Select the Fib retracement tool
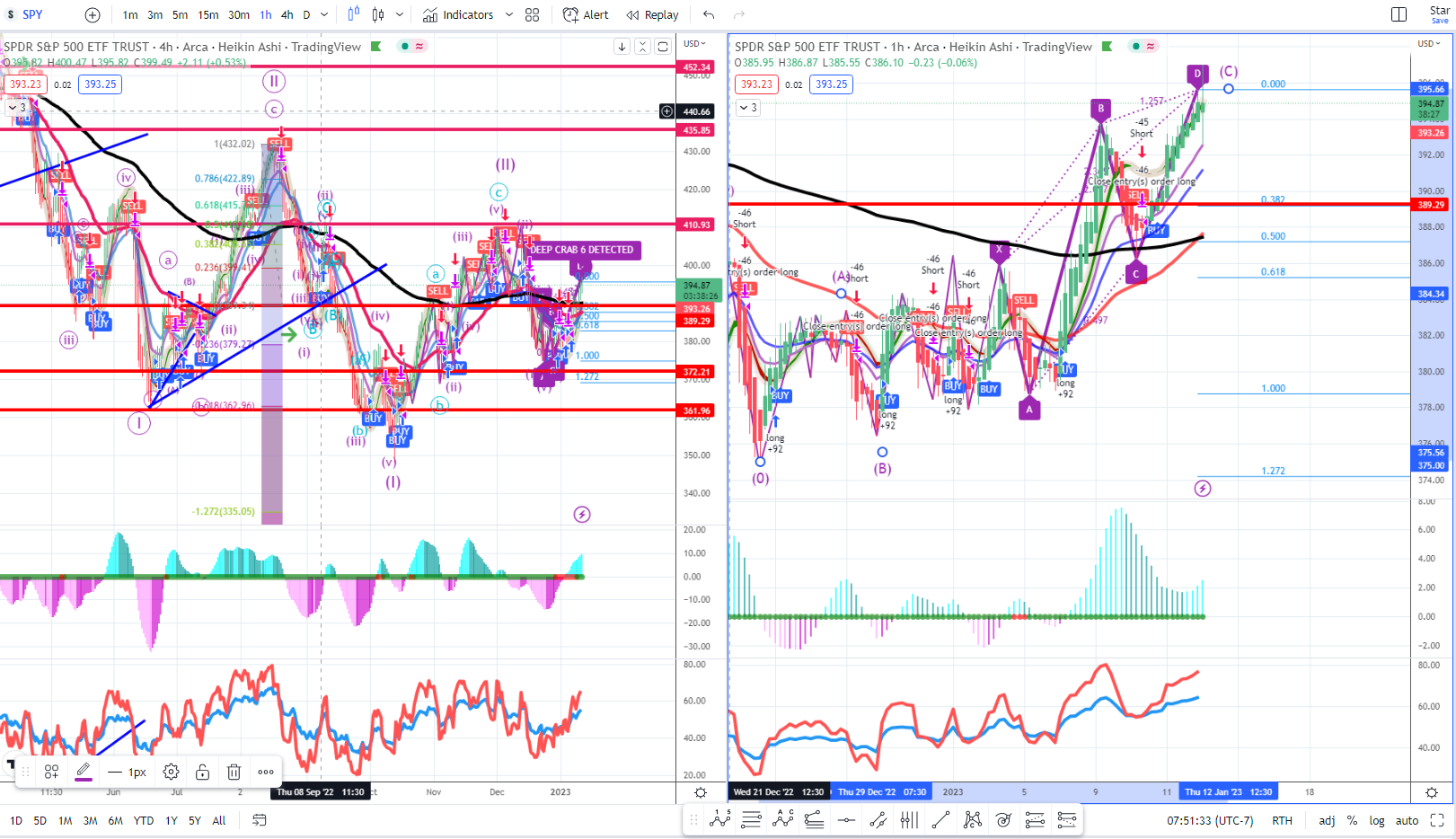This screenshot has width=1456, height=839. (x=752, y=819)
